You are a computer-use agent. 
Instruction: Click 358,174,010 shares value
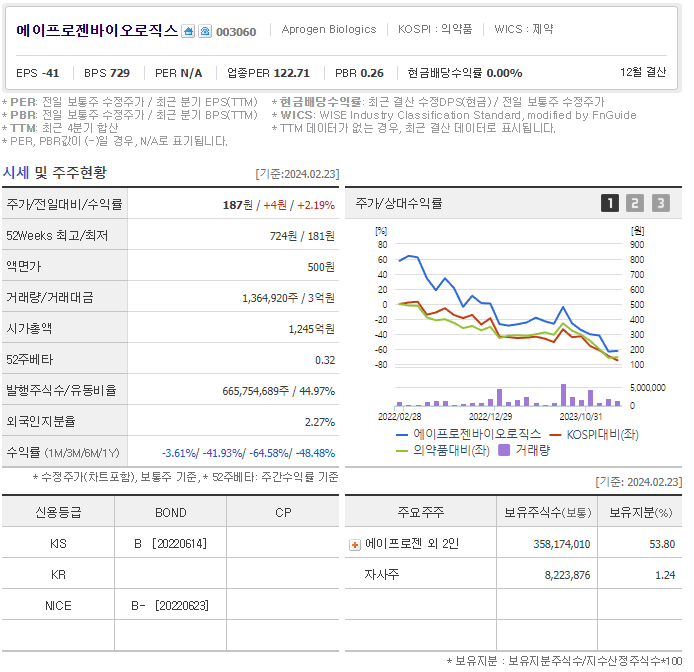coord(562,544)
